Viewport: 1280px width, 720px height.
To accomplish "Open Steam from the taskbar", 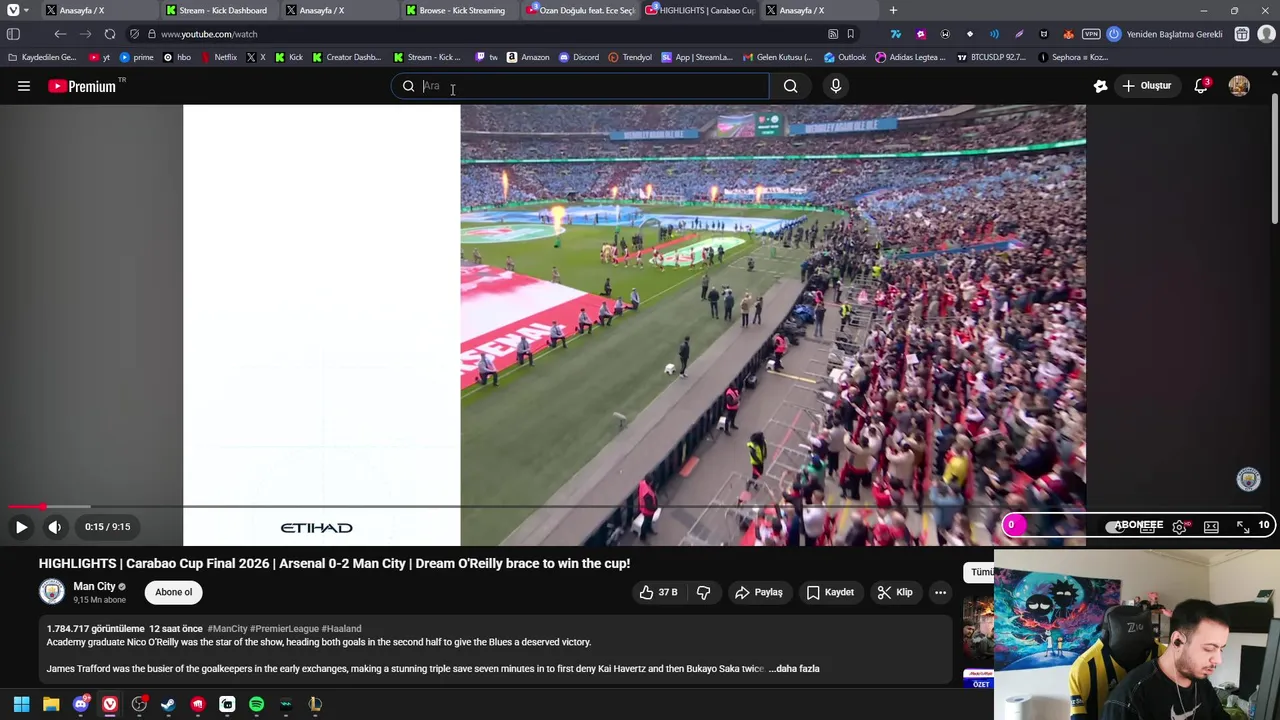I will click(x=168, y=704).
